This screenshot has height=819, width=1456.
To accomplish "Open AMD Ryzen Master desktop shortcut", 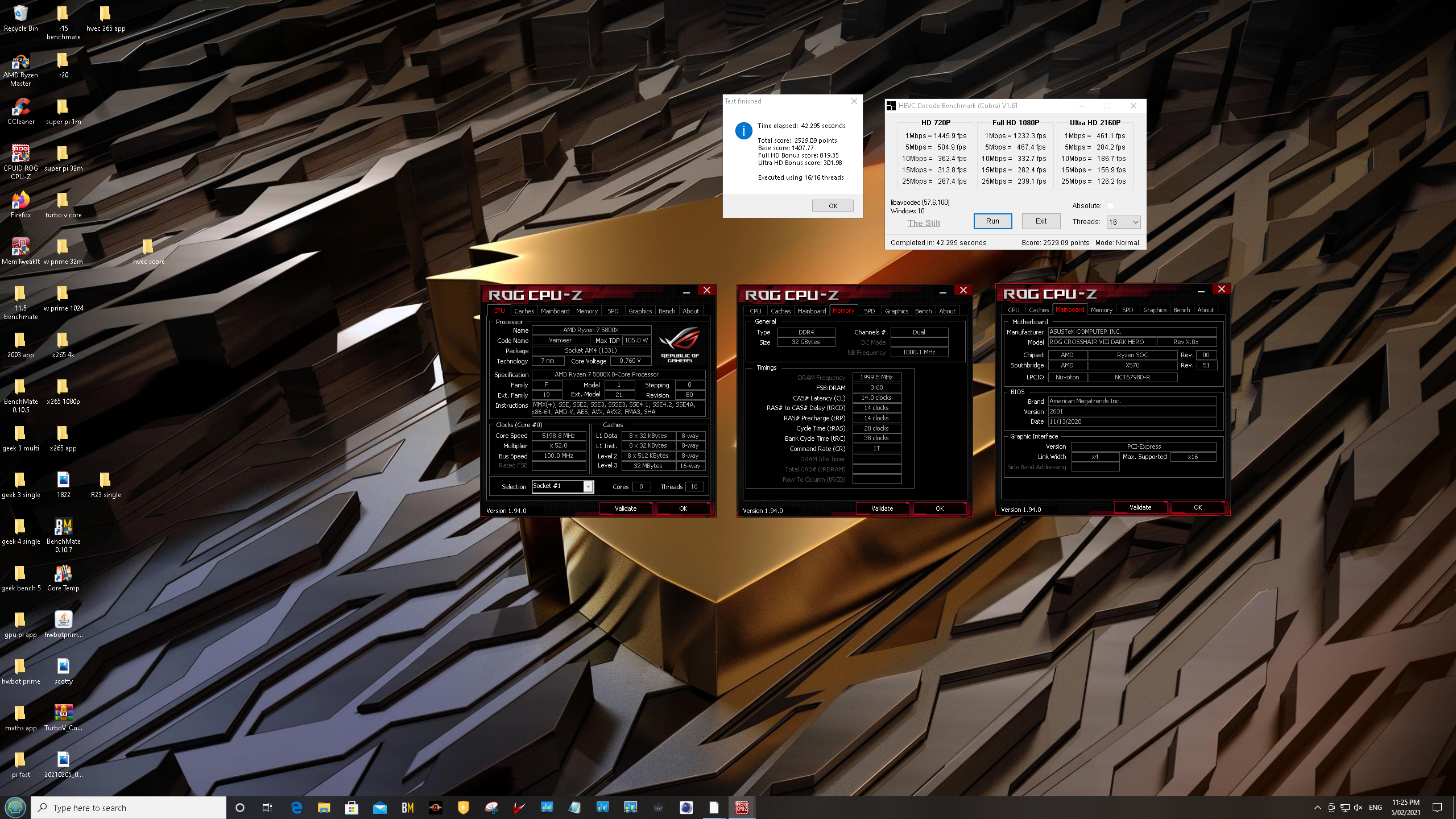I will click(20, 69).
